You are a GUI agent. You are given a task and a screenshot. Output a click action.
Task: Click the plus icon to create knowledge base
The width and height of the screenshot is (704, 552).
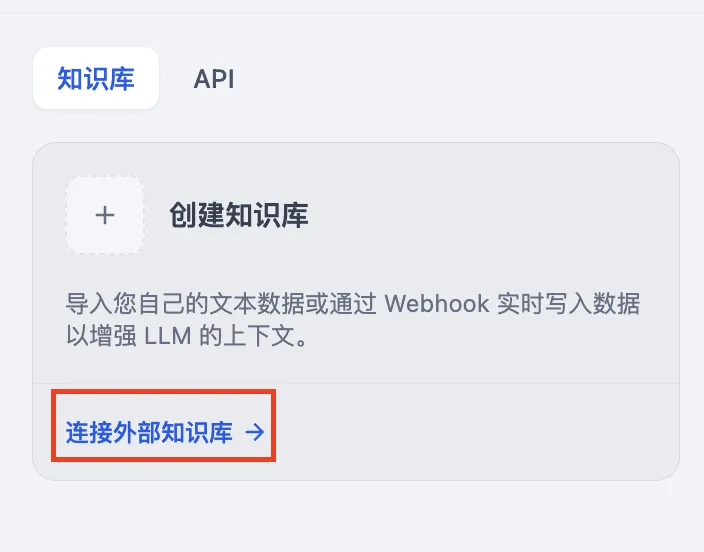coord(105,215)
